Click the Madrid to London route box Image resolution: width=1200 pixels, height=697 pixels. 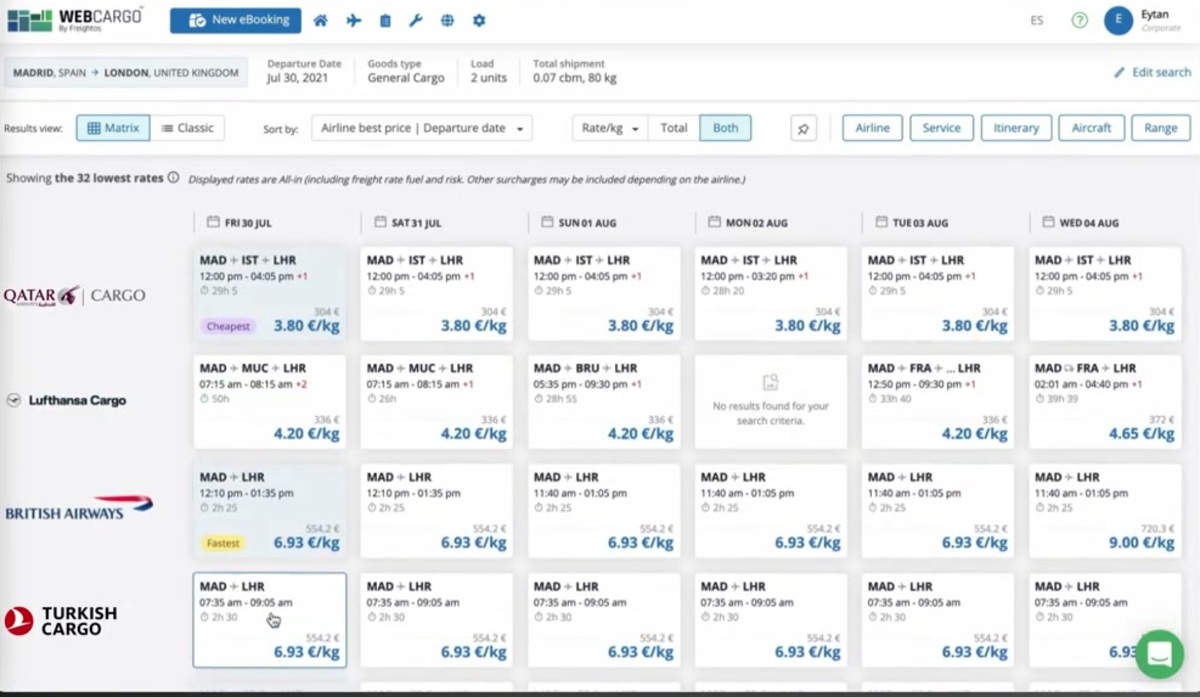(126, 73)
